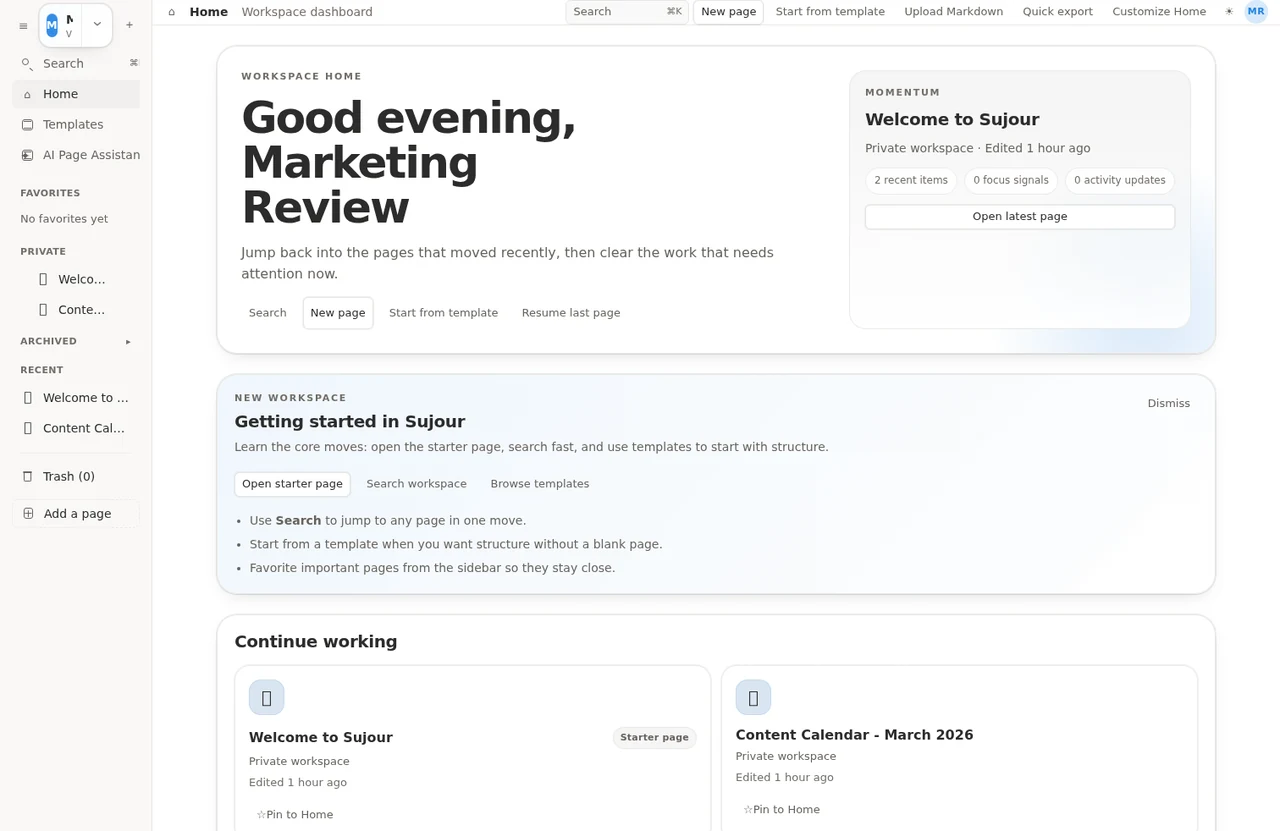Select Home in the sidebar
The height and width of the screenshot is (831, 1280).
60,93
